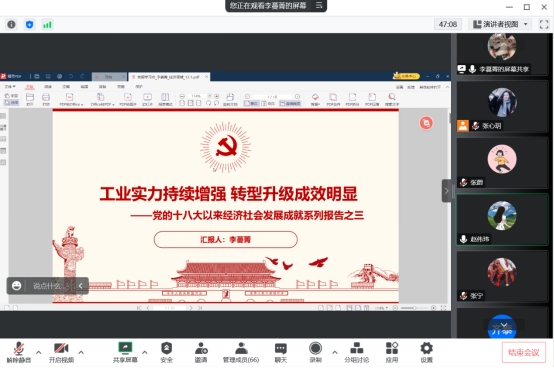Collapse the participant video side panel

click(x=446, y=191)
